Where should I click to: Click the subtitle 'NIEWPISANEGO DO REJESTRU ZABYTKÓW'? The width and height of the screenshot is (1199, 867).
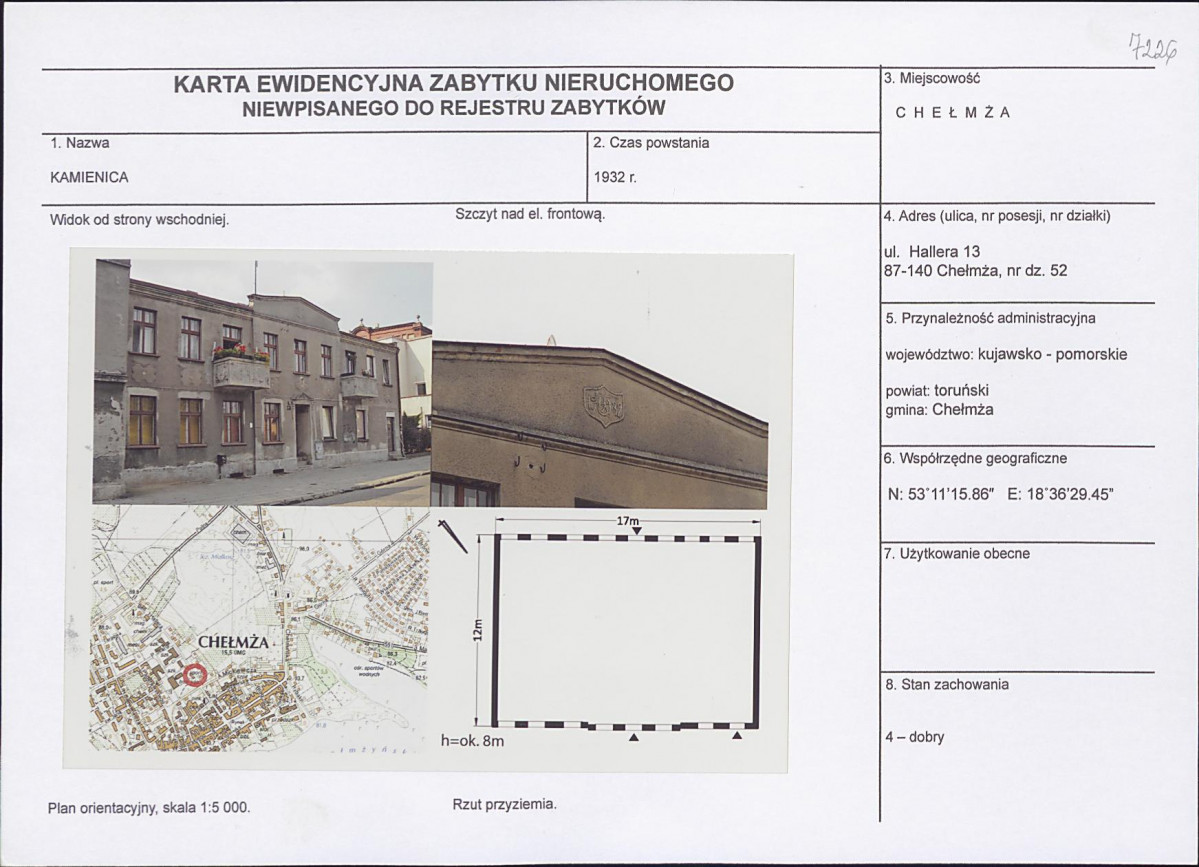453,108
